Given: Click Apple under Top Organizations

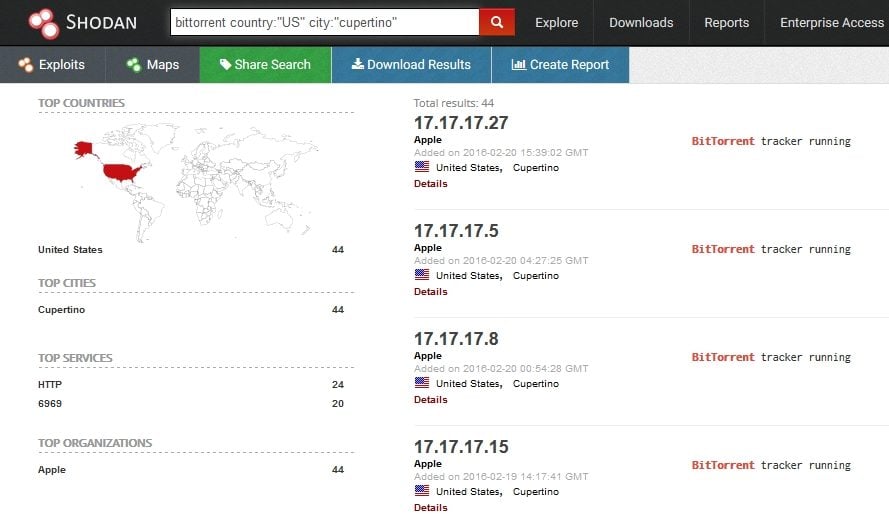Looking at the screenshot, I should [x=52, y=469].
